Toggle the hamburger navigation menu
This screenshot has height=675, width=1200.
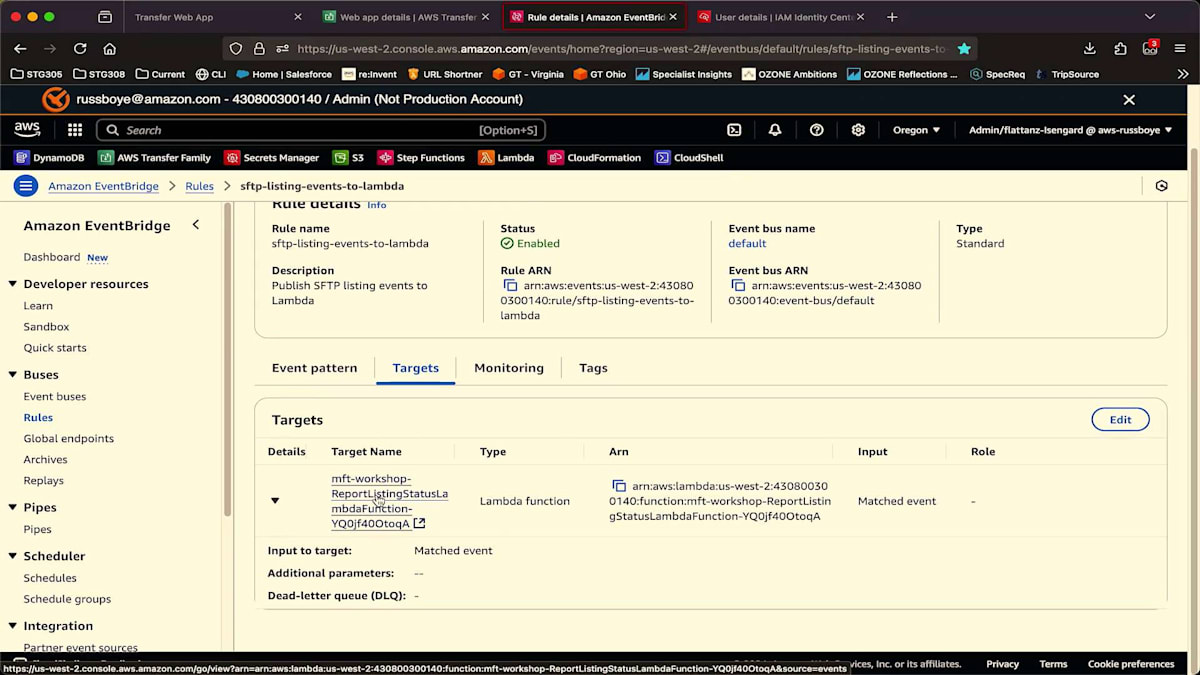point(26,186)
